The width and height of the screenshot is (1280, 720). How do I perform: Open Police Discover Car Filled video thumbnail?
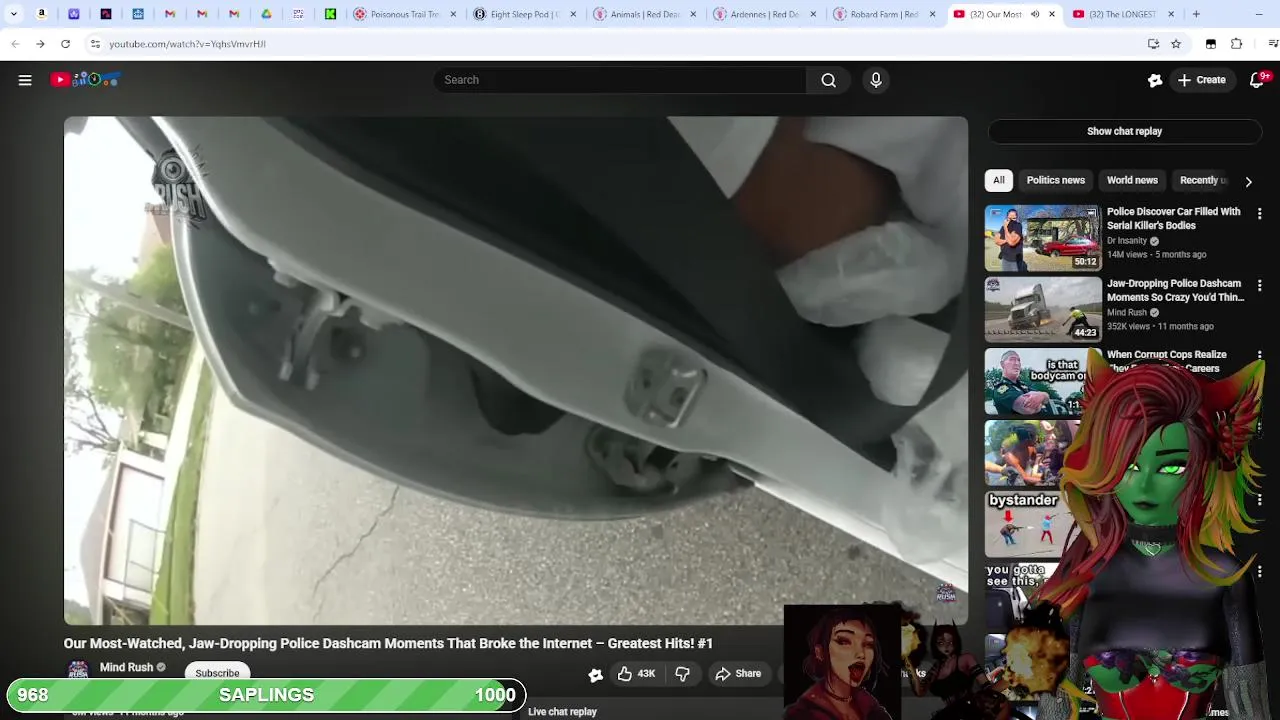1043,238
